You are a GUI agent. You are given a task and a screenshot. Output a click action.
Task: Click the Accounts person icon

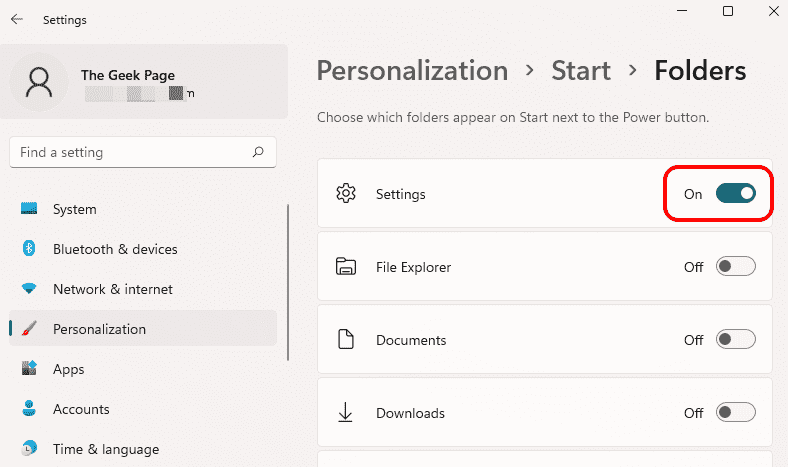(29, 408)
